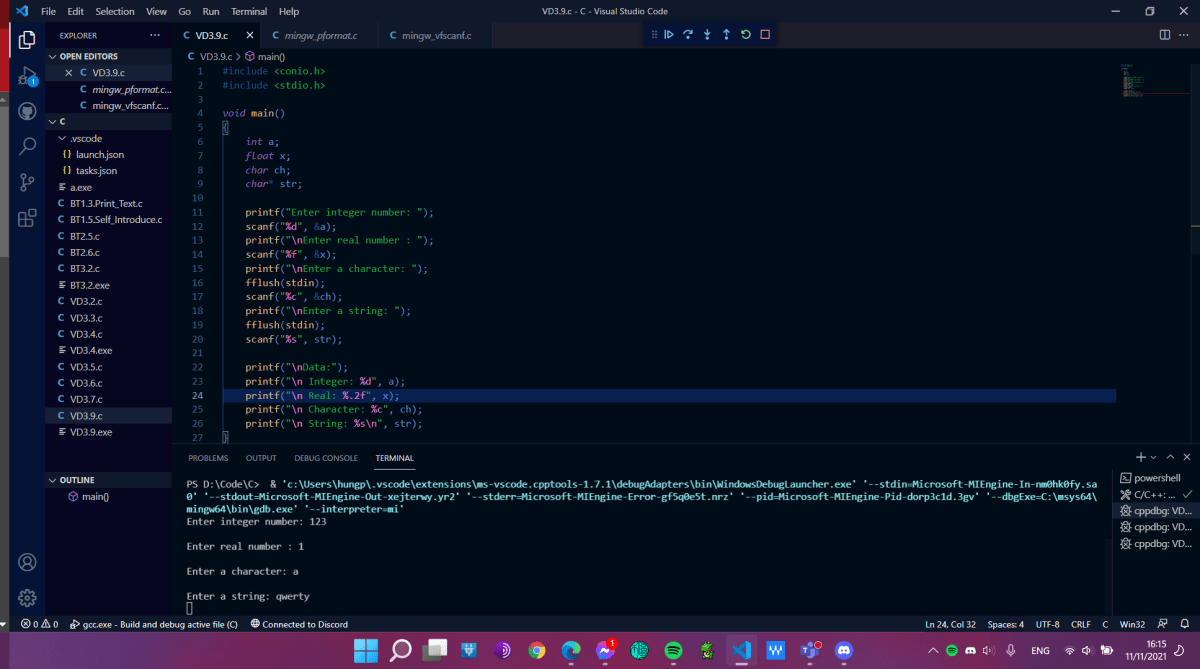Open the Run and Debug sidebar view
This screenshot has height=669, width=1200.
27,77
